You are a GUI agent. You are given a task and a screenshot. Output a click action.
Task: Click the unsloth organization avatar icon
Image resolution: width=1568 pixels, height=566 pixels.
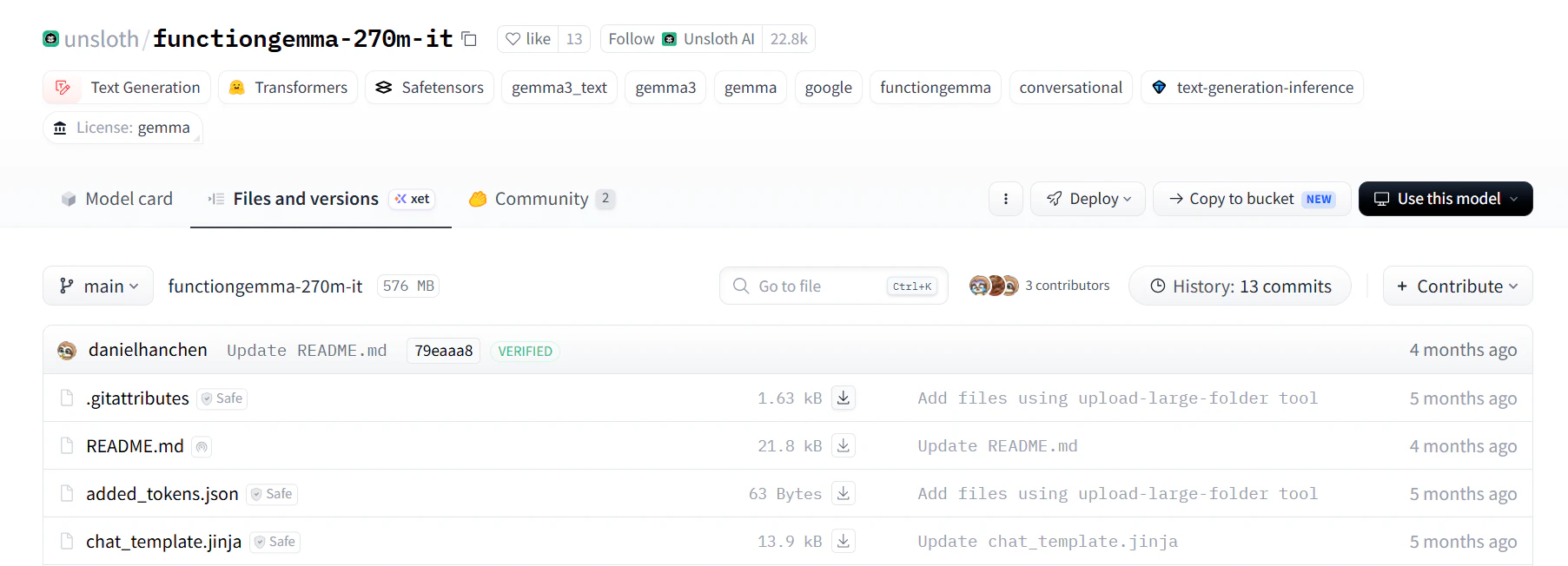coord(51,39)
